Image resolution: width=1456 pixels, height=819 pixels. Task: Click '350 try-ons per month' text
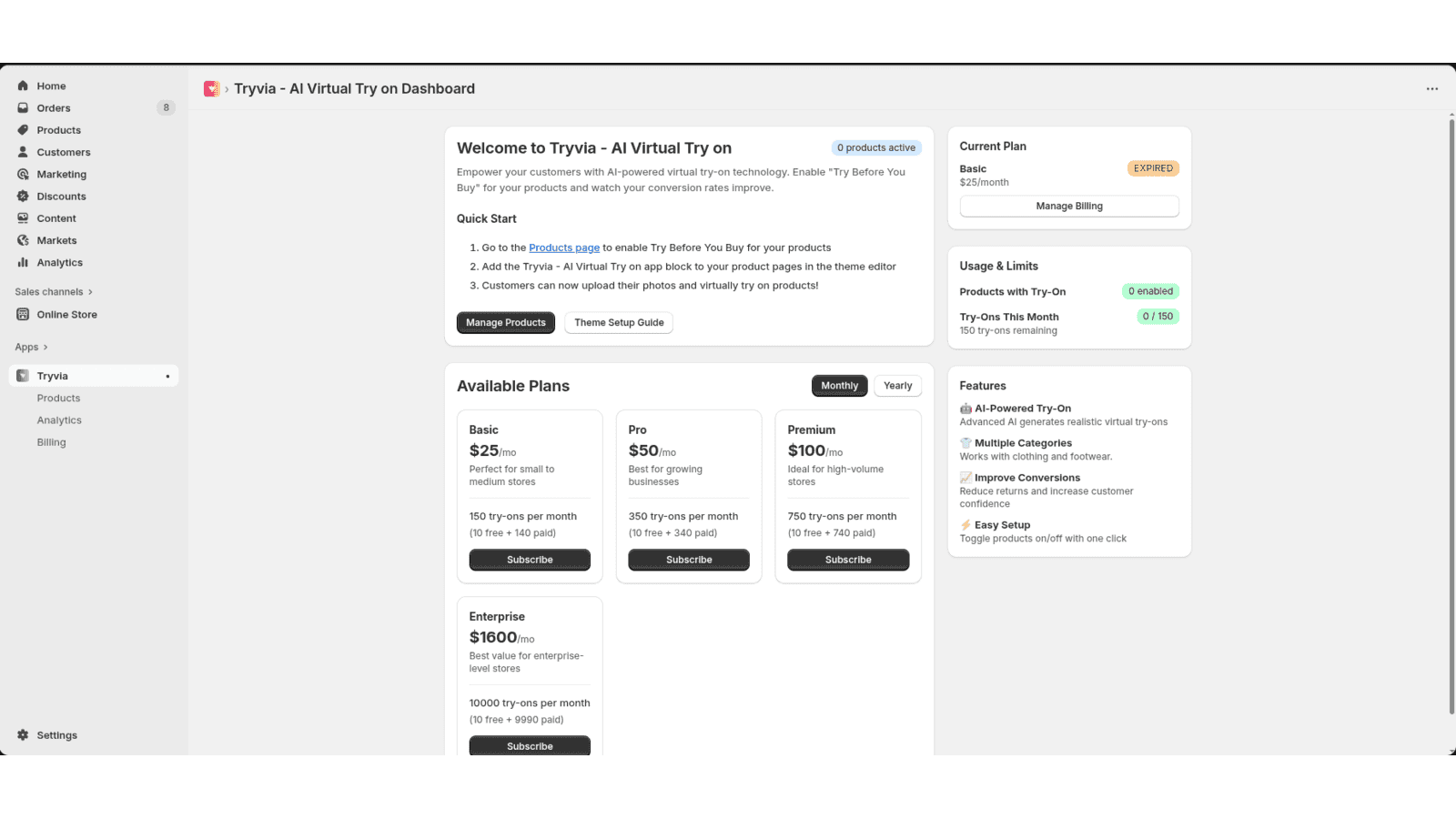683,516
